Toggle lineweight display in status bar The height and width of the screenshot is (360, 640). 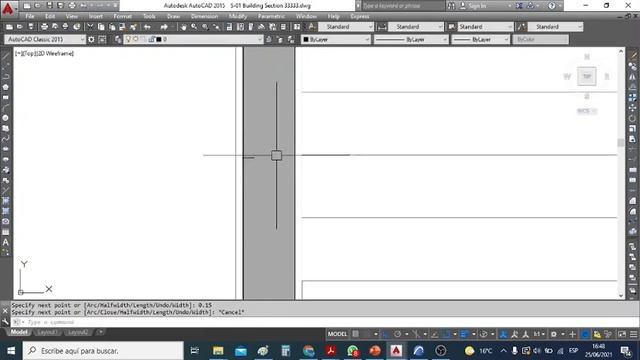(x=464, y=334)
